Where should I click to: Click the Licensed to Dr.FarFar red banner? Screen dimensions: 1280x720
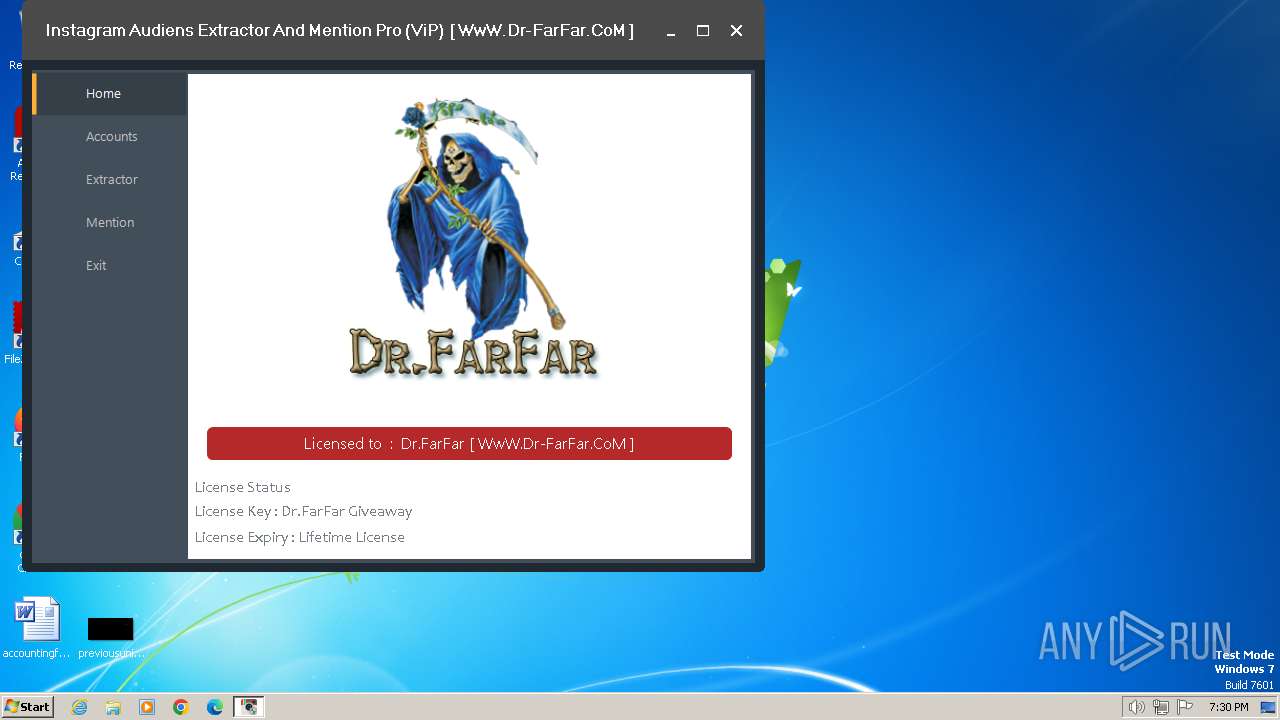(469, 444)
